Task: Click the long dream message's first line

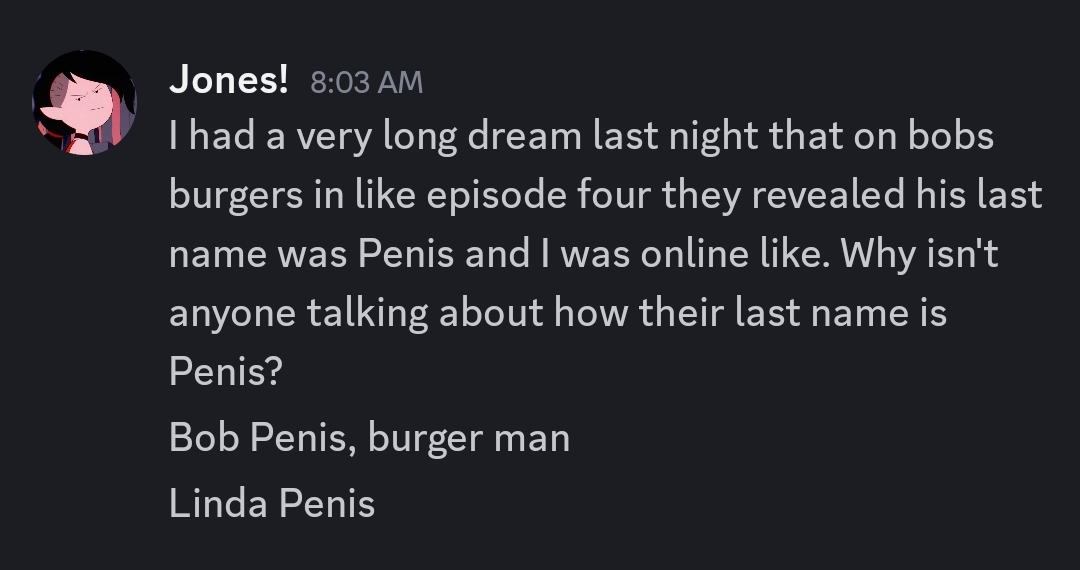Action: 581,137
